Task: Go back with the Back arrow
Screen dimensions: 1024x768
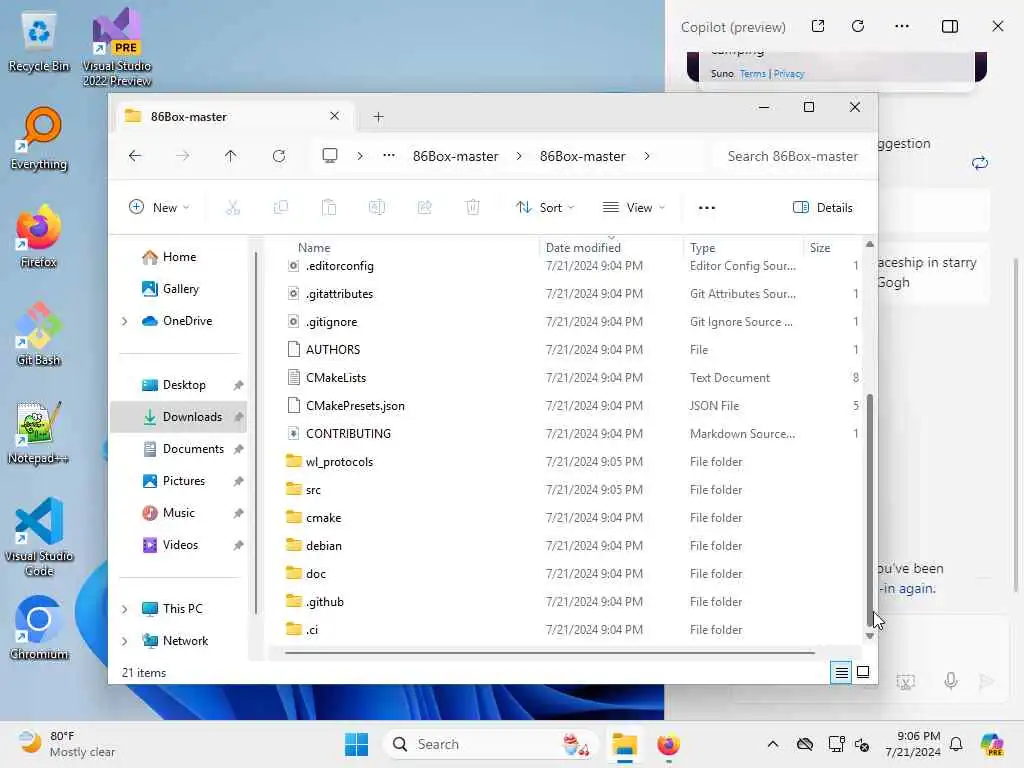Action: [135, 156]
